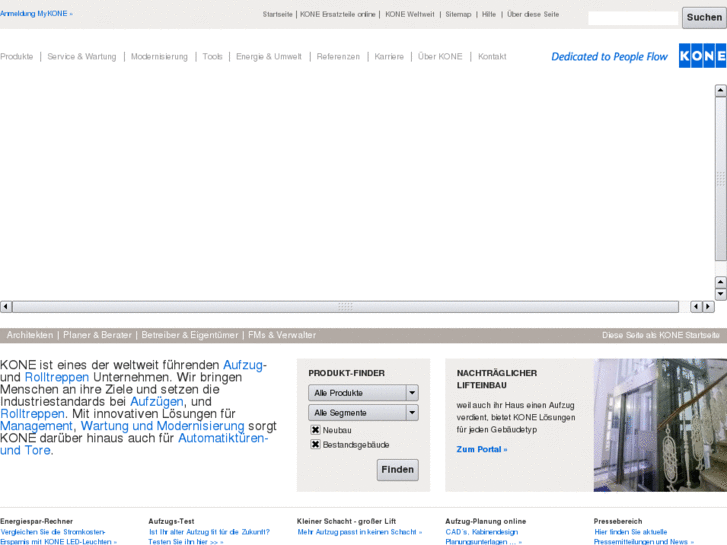Select Planer & Berater tab

pyautogui.click(x=97, y=335)
